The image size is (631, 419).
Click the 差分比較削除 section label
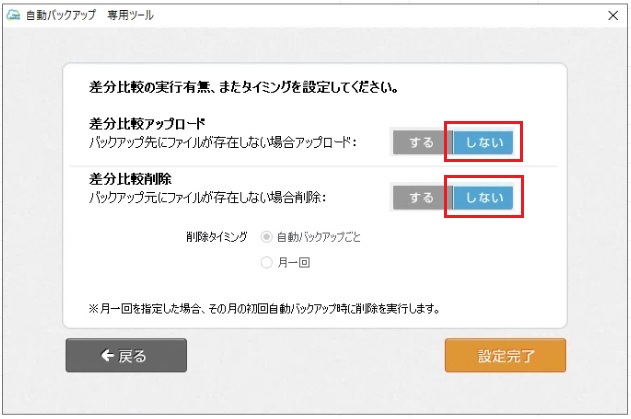(x=130, y=179)
